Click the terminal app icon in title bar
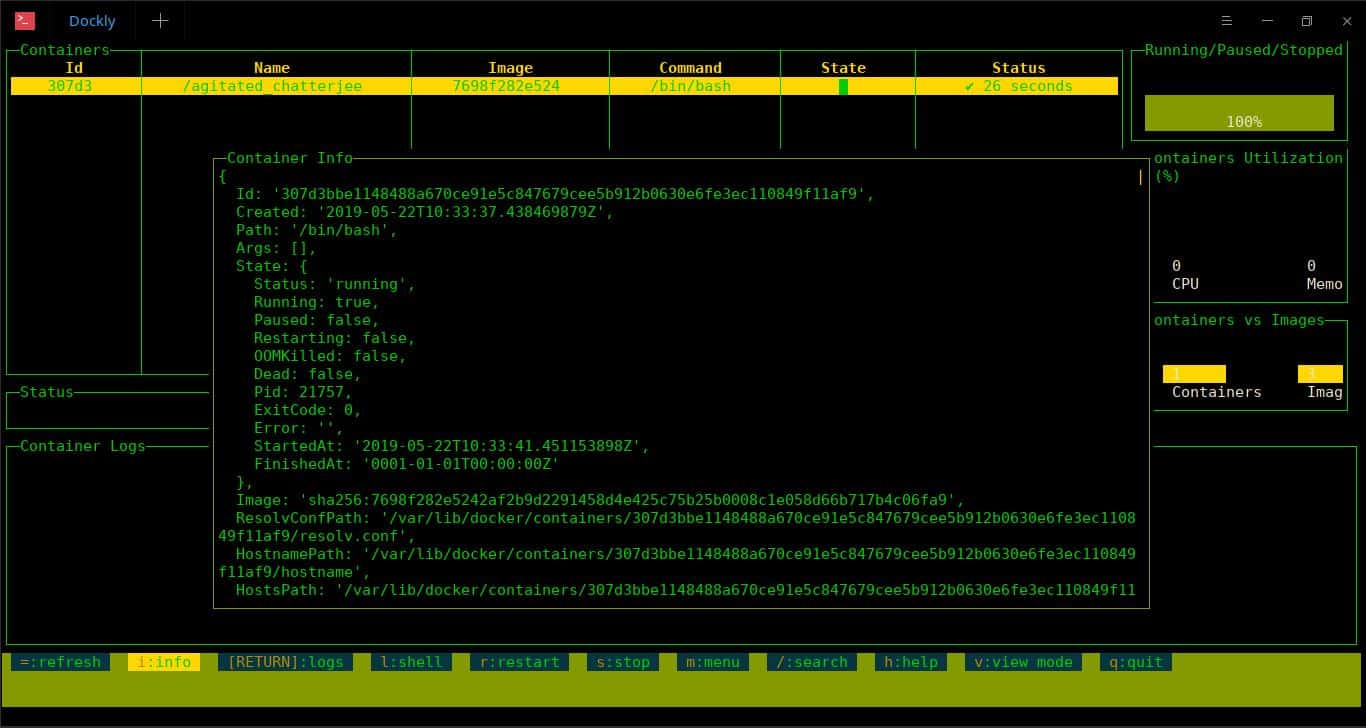 (x=24, y=20)
